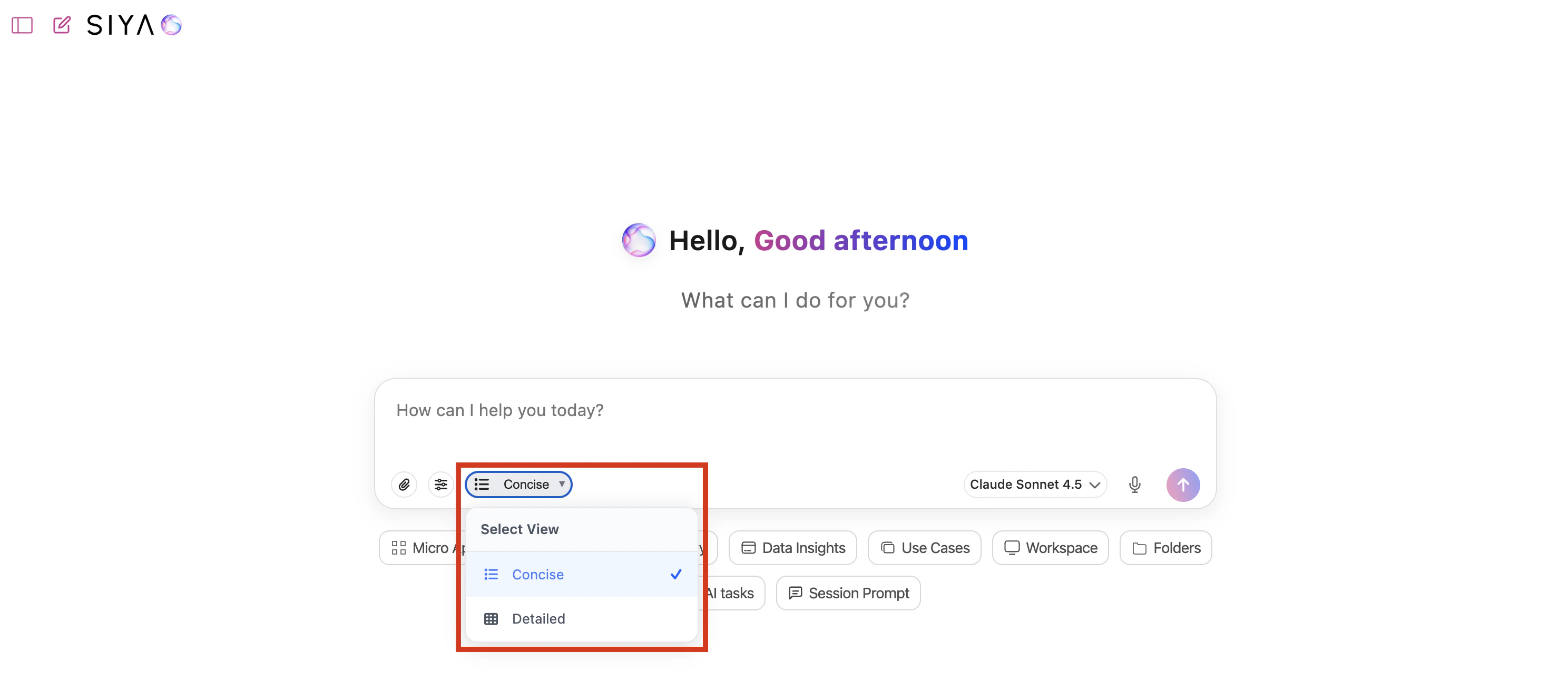Open the sliders settings icon
Image resolution: width=1568 pixels, height=691 pixels.
pos(440,484)
